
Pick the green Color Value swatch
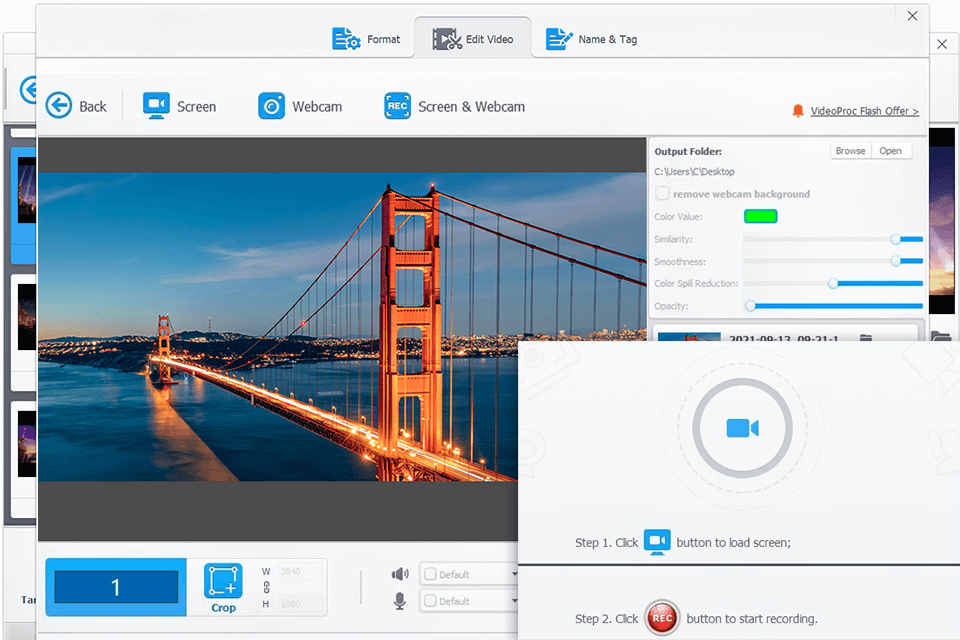tap(760, 216)
